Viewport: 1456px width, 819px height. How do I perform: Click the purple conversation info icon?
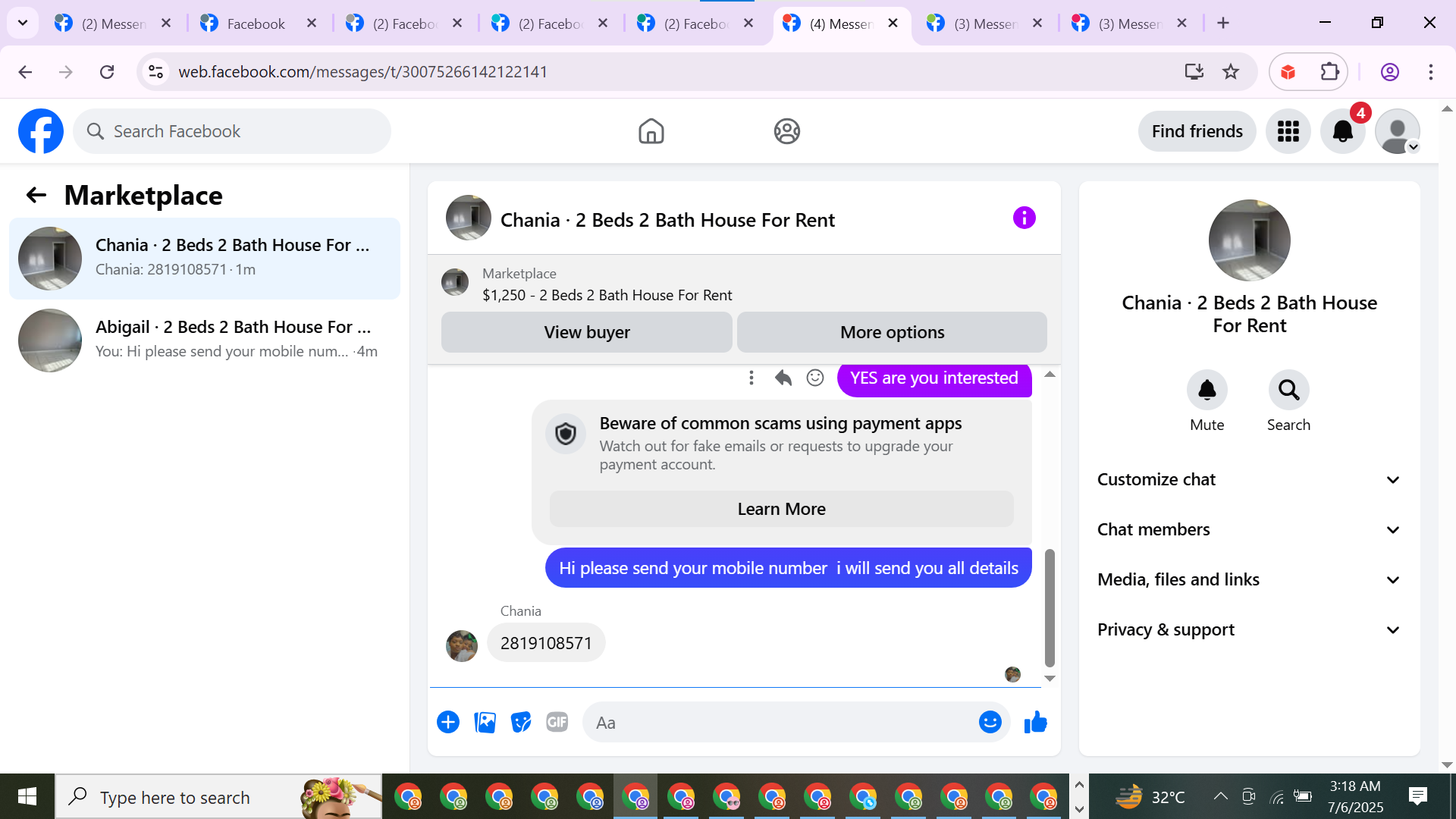pyautogui.click(x=1024, y=218)
